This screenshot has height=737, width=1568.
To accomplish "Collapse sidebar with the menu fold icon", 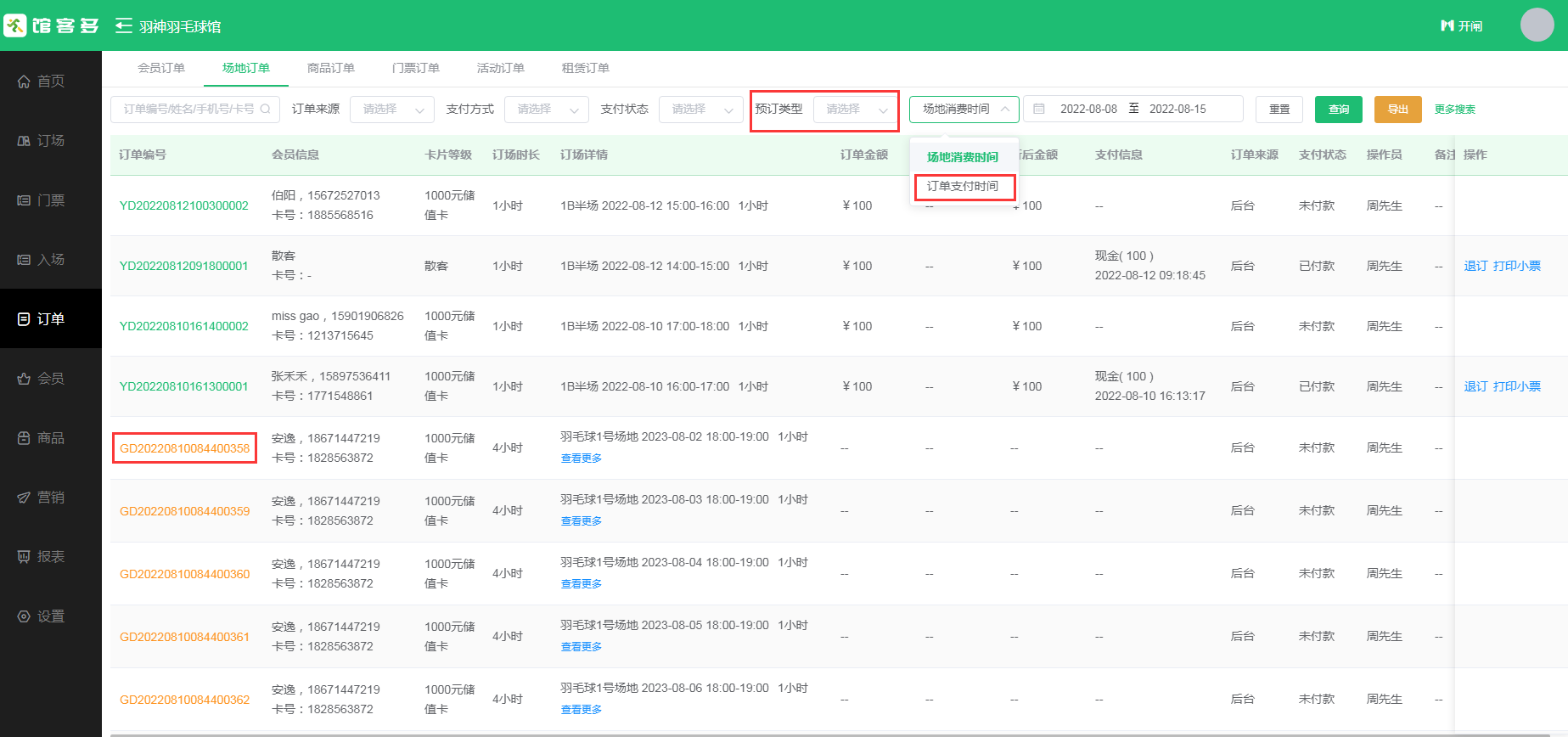I will coord(124,25).
